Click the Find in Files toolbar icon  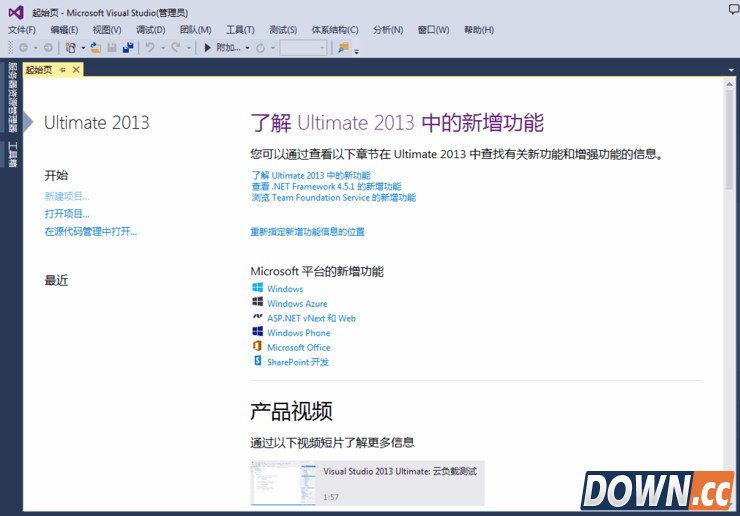point(344,47)
